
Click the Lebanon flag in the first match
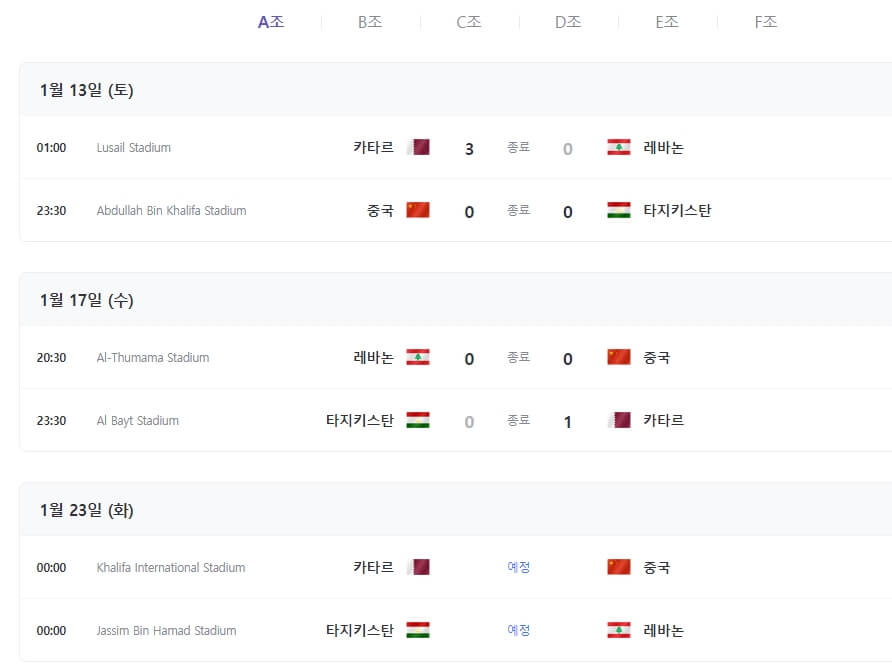(618, 146)
